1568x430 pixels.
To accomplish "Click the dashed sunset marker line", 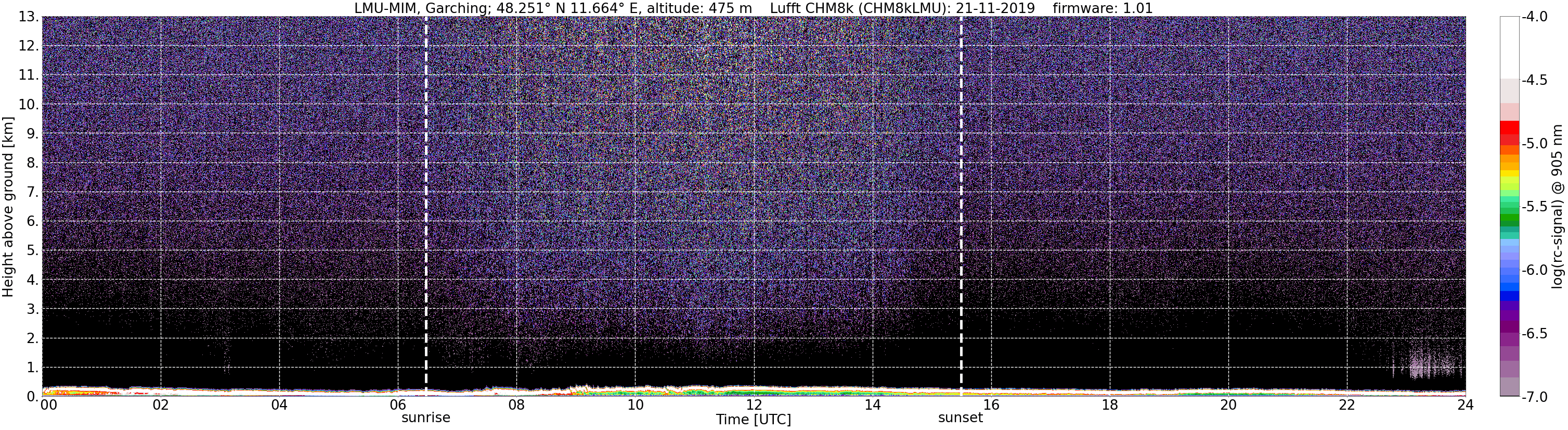I will (961, 207).
